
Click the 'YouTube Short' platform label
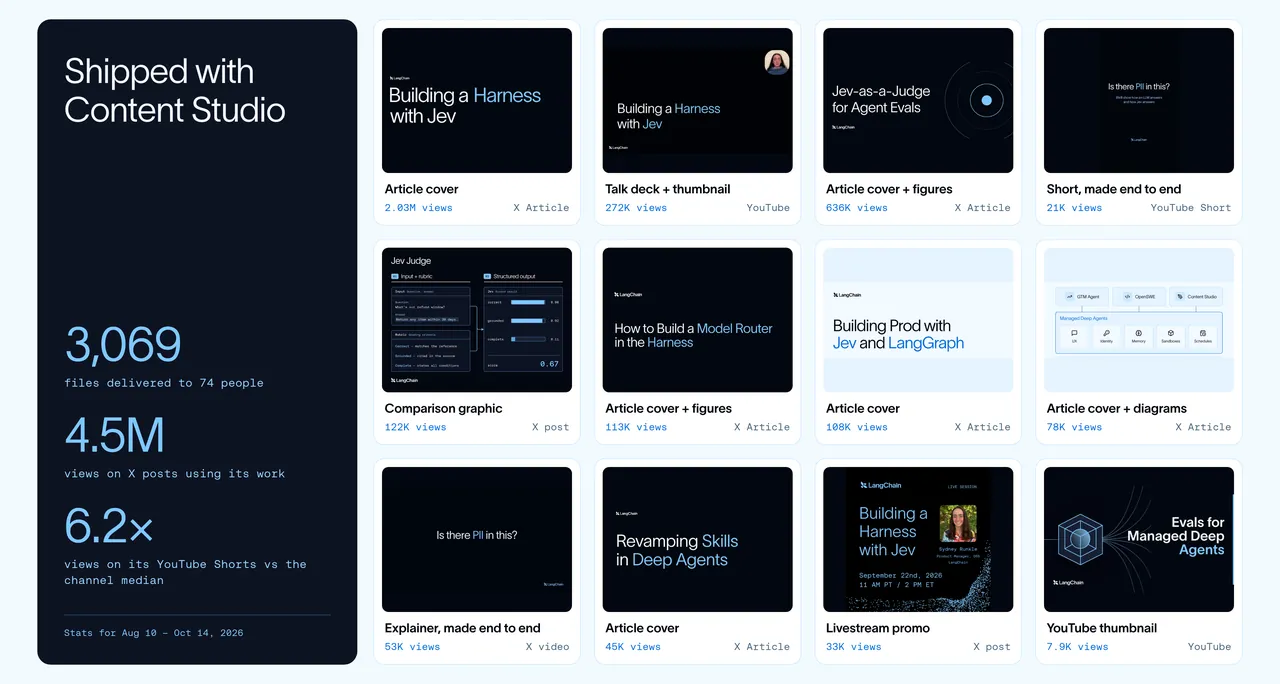tap(1191, 208)
